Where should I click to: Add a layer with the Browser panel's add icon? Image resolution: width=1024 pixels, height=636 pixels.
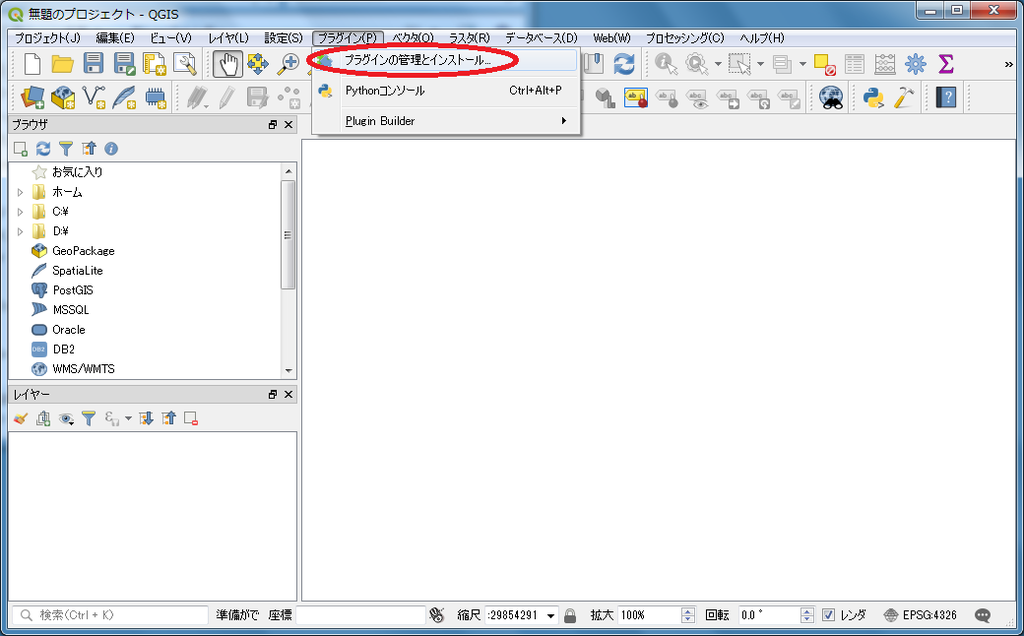coord(21,149)
